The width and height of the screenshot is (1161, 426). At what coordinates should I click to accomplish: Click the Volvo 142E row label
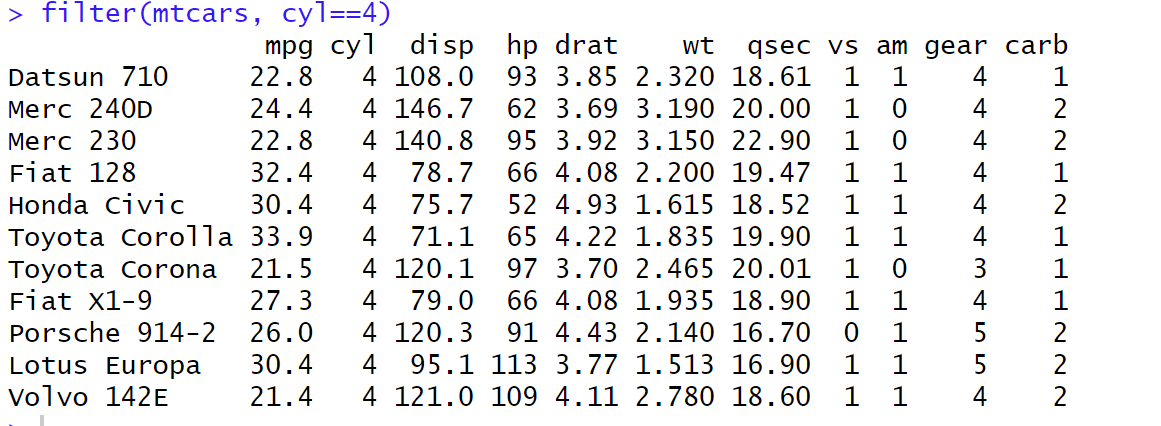[x=88, y=398]
